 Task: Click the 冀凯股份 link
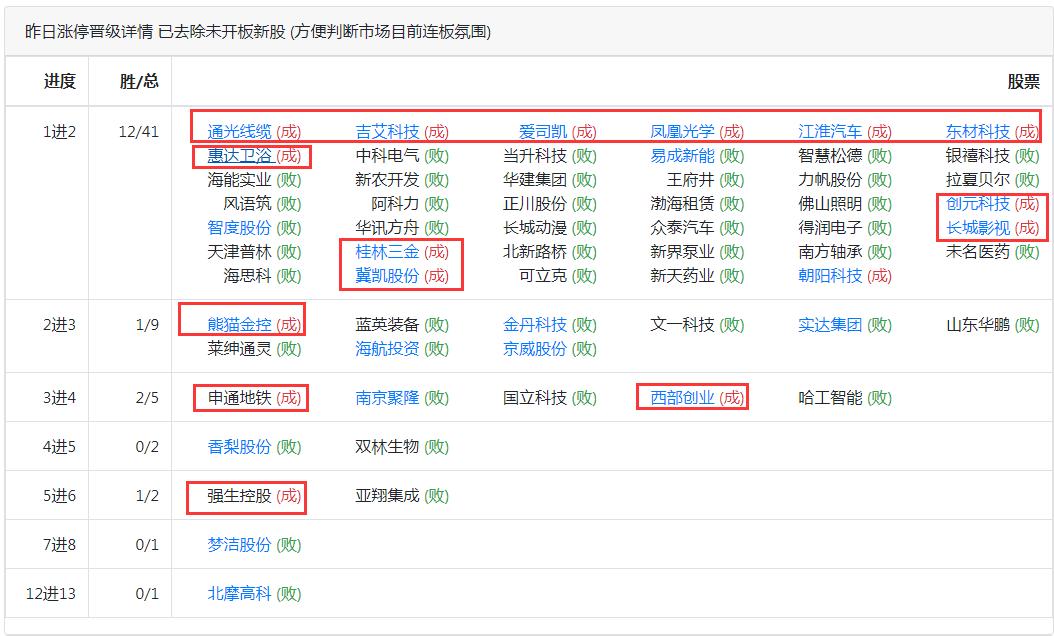tap(387, 276)
